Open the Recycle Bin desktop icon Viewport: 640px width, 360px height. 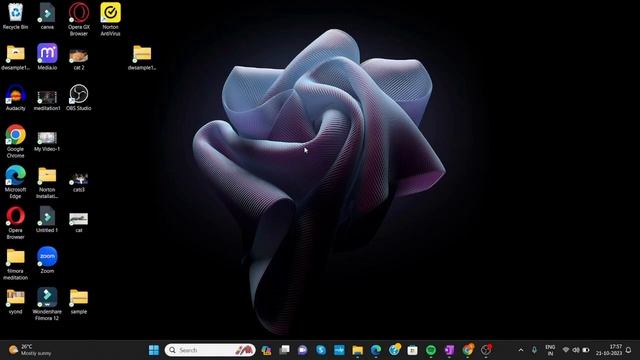[16, 16]
